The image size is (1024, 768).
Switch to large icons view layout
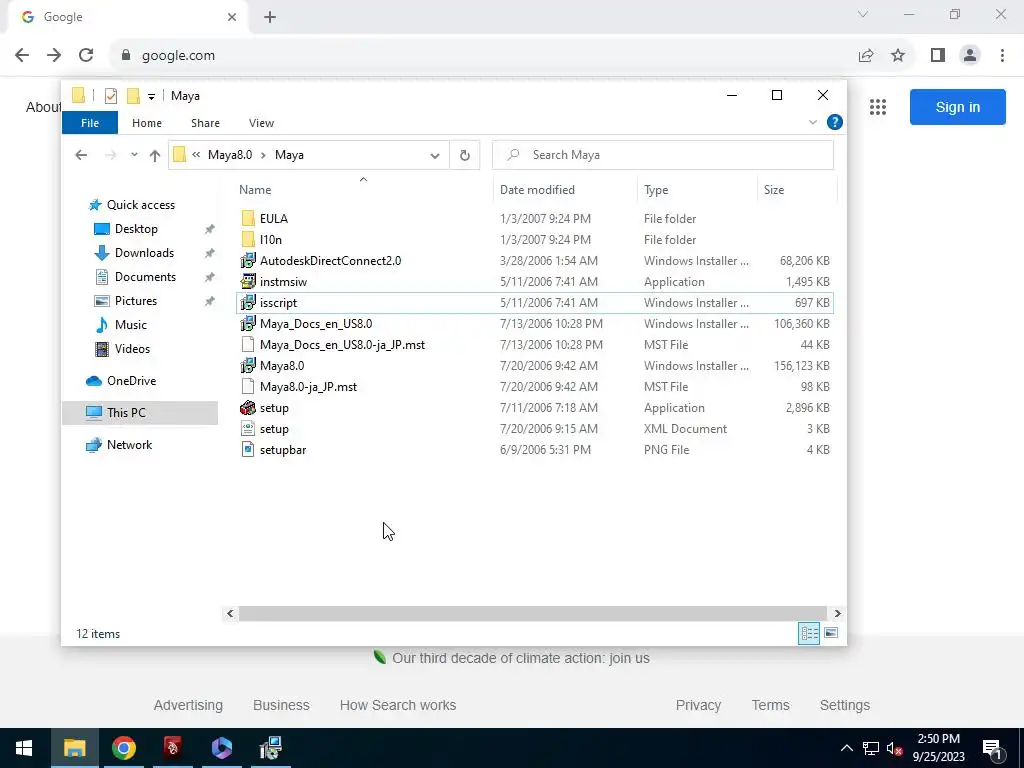coord(831,633)
